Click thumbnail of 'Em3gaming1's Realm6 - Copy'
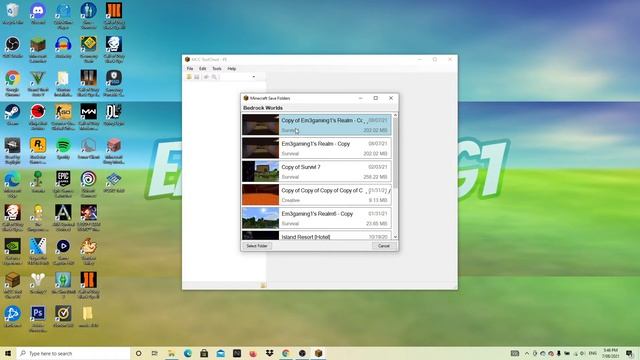Screen dimensions: 640x360 click(x=260, y=218)
